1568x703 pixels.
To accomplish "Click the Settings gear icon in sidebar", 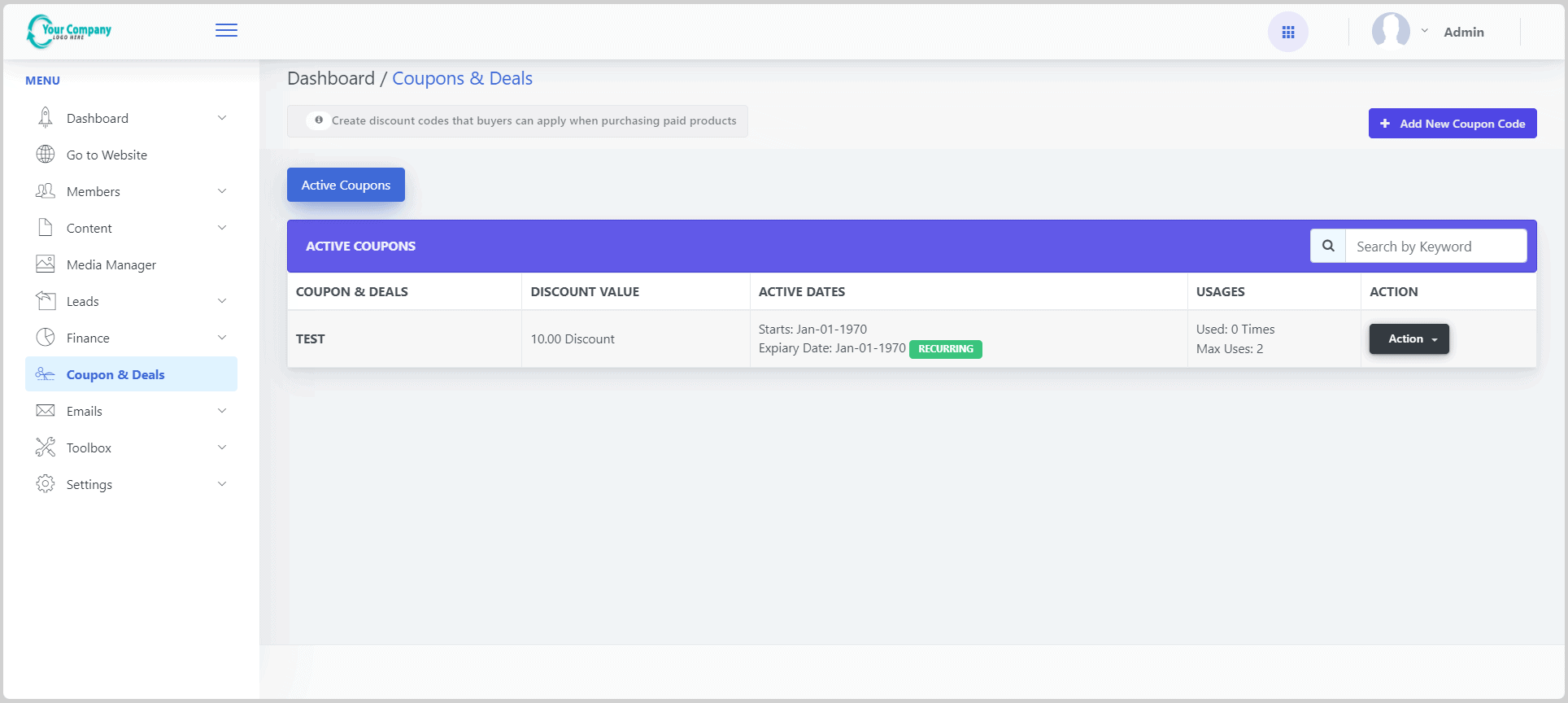I will click(x=46, y=484).
